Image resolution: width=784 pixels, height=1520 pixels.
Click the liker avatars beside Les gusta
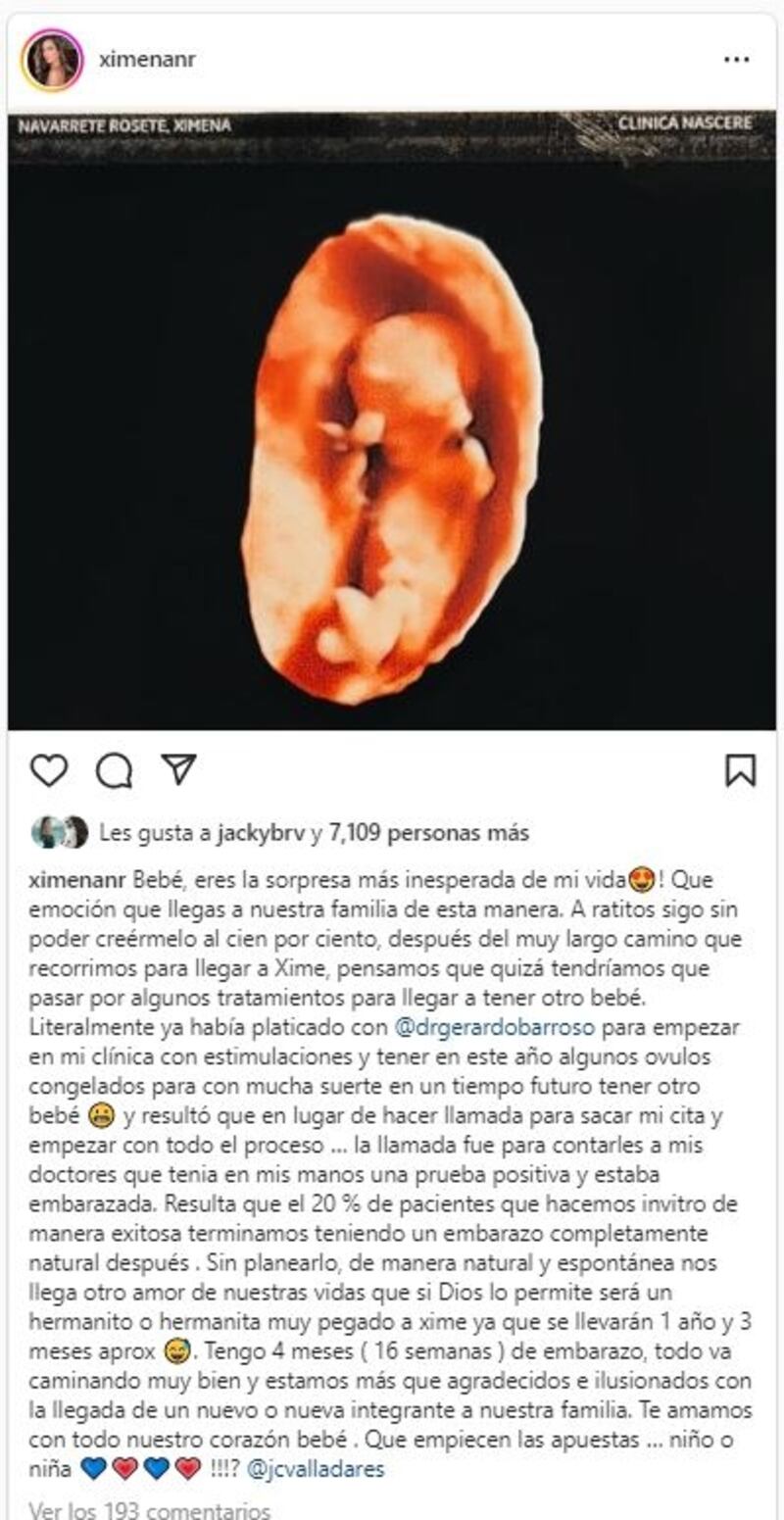tap(60, 832)
